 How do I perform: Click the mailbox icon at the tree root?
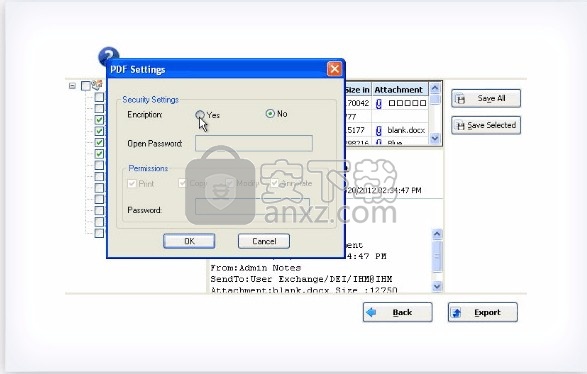[97, 85]
